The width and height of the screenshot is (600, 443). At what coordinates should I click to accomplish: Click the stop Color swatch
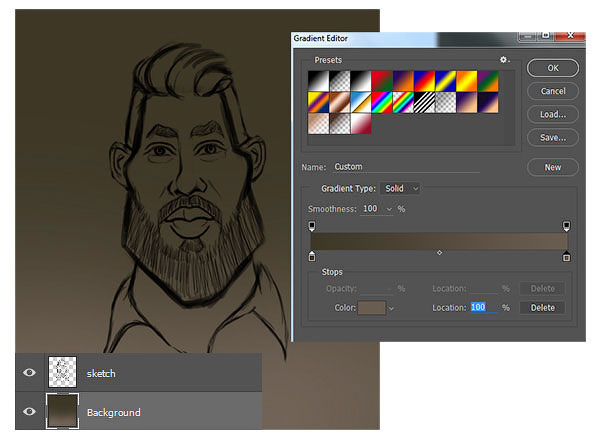tap(372, 308)
